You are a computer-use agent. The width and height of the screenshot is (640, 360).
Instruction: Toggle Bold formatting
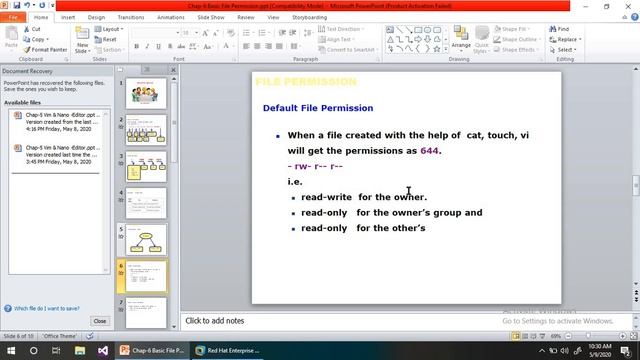136,47
